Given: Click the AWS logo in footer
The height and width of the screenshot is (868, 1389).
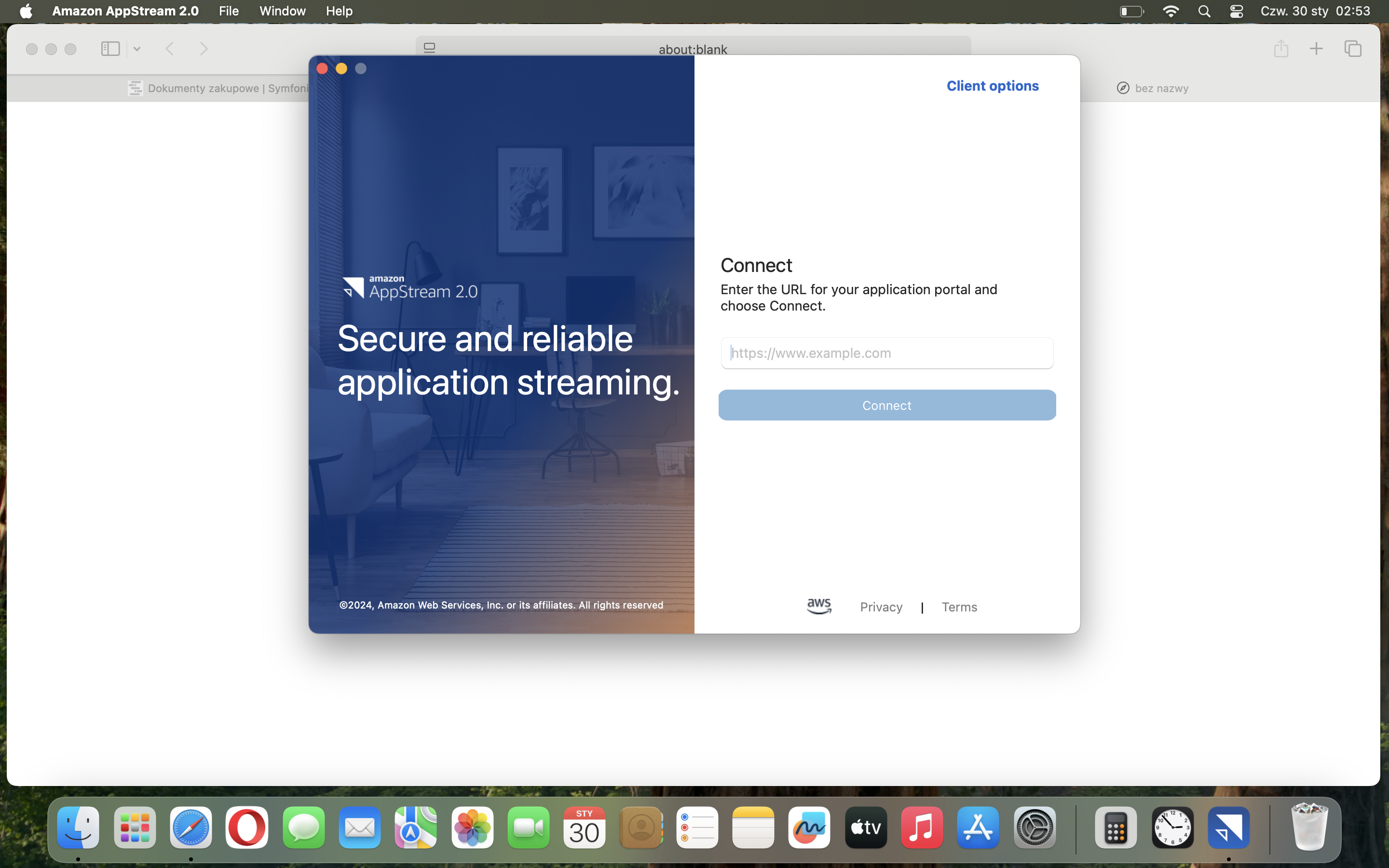Looking at the screenshot, I should (x=818, y=606).
